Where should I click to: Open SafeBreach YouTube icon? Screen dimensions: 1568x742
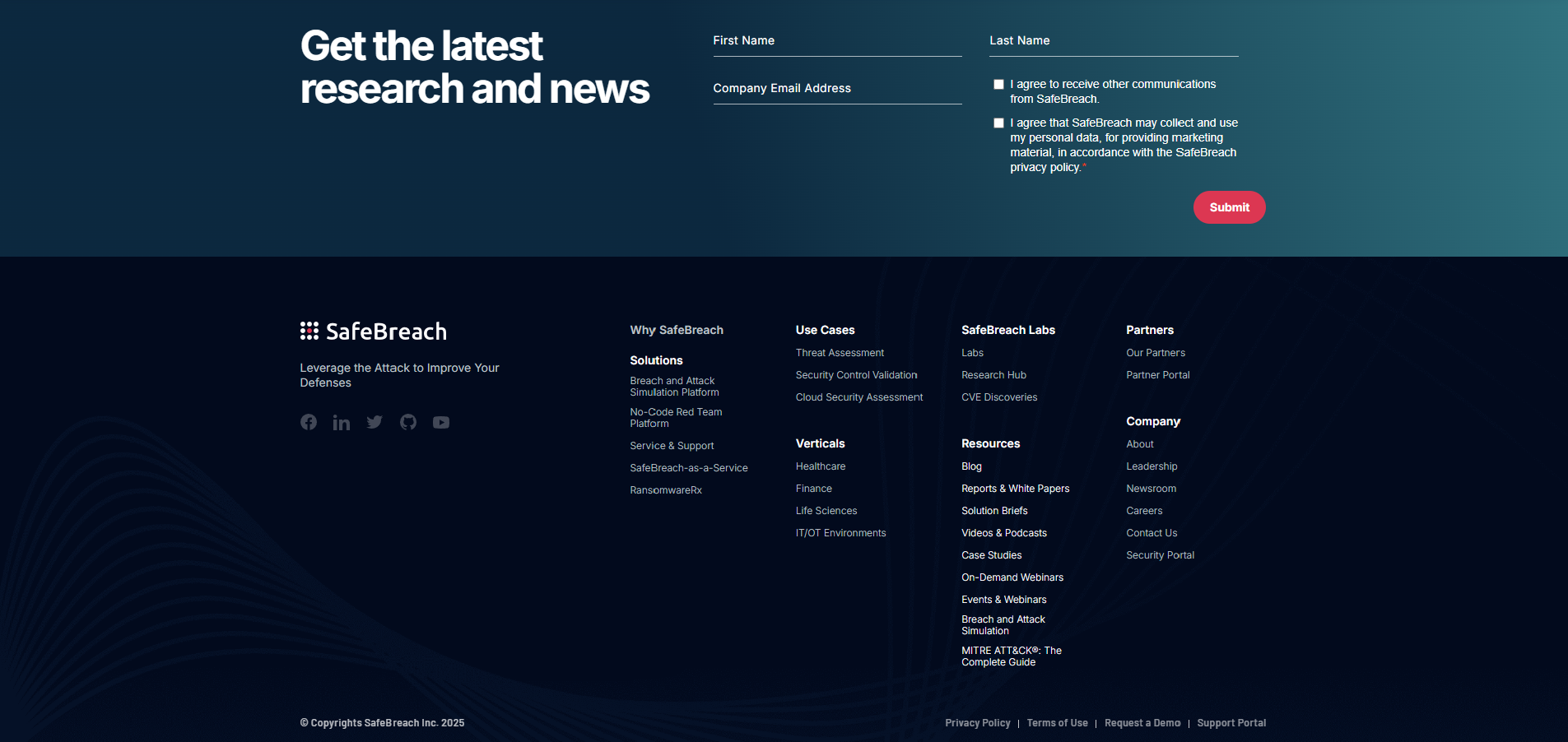[441, 422]
